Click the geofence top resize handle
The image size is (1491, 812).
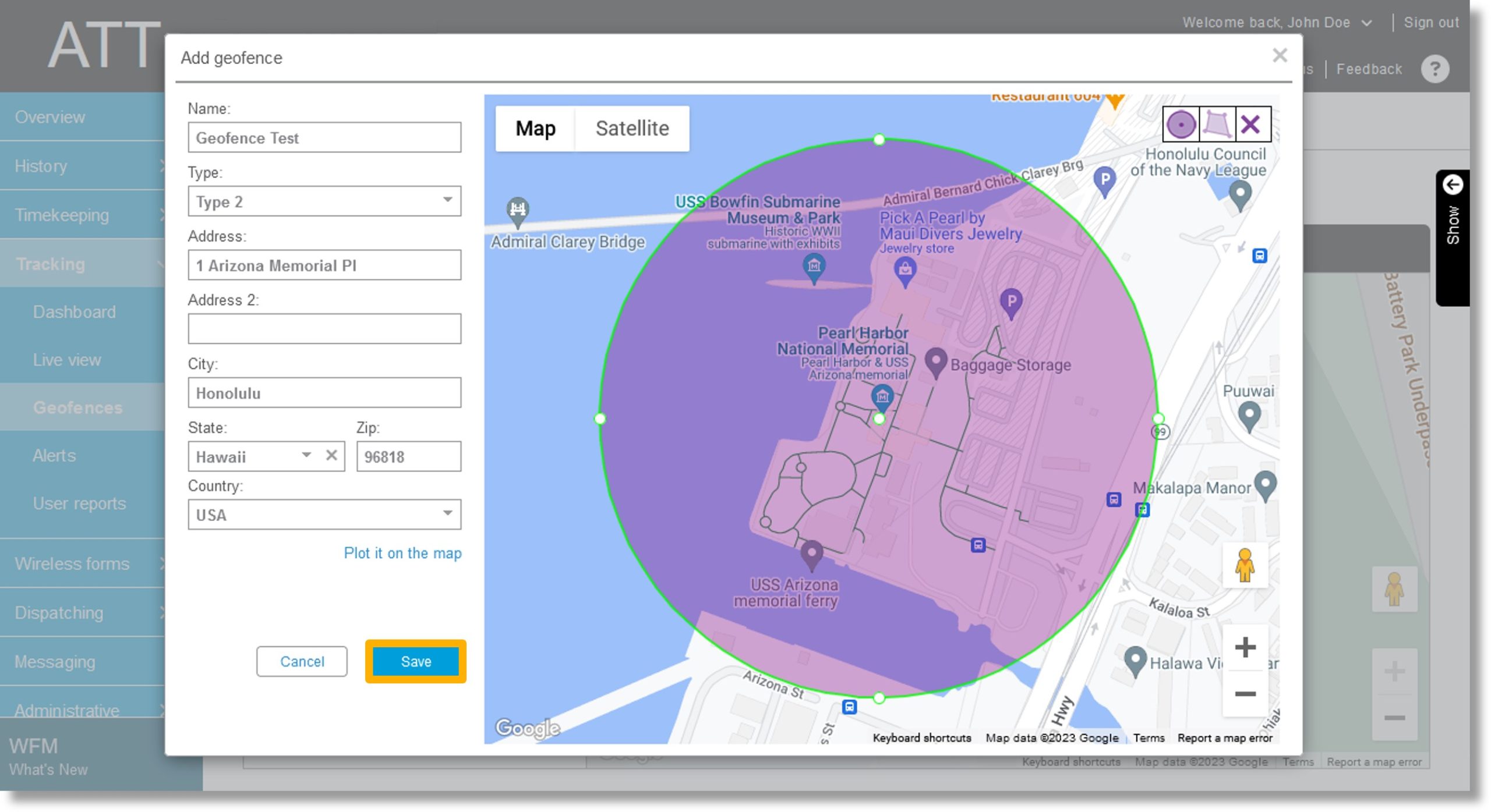pos(879,140)
